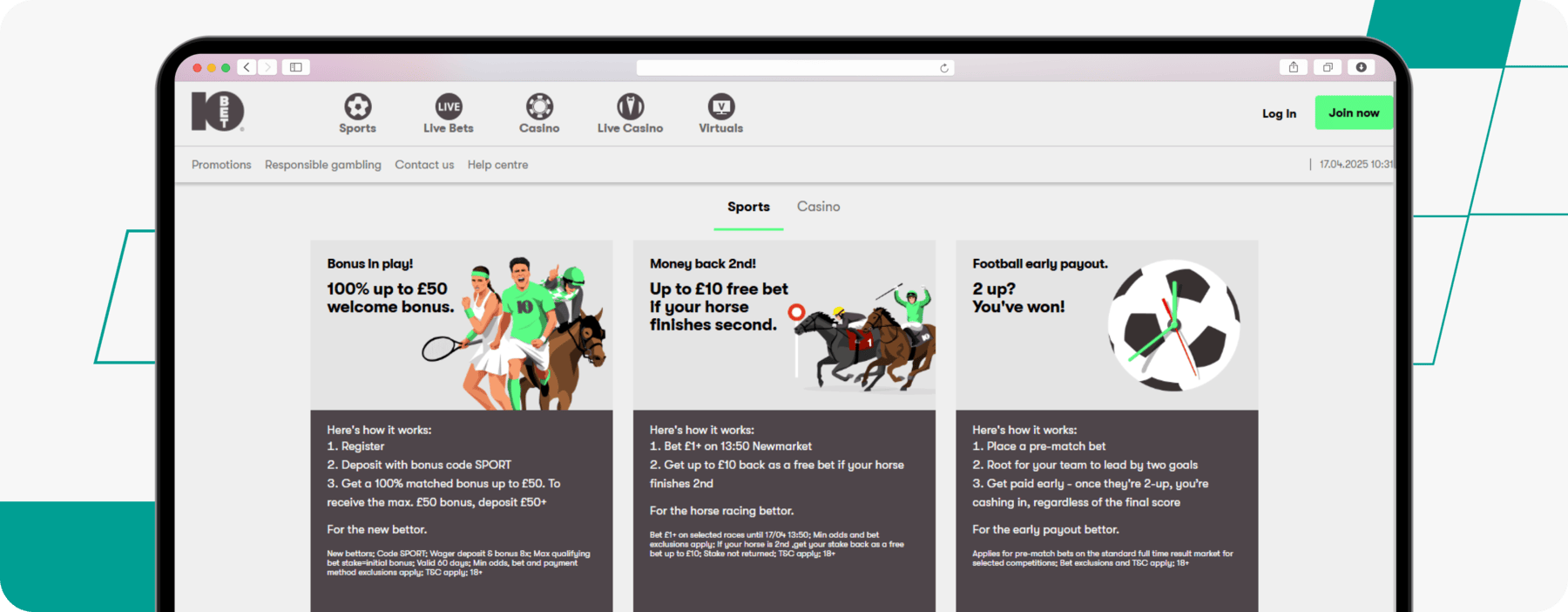1568x612 pixels.
Task: Open the Sports section icon
Action: 357,106
